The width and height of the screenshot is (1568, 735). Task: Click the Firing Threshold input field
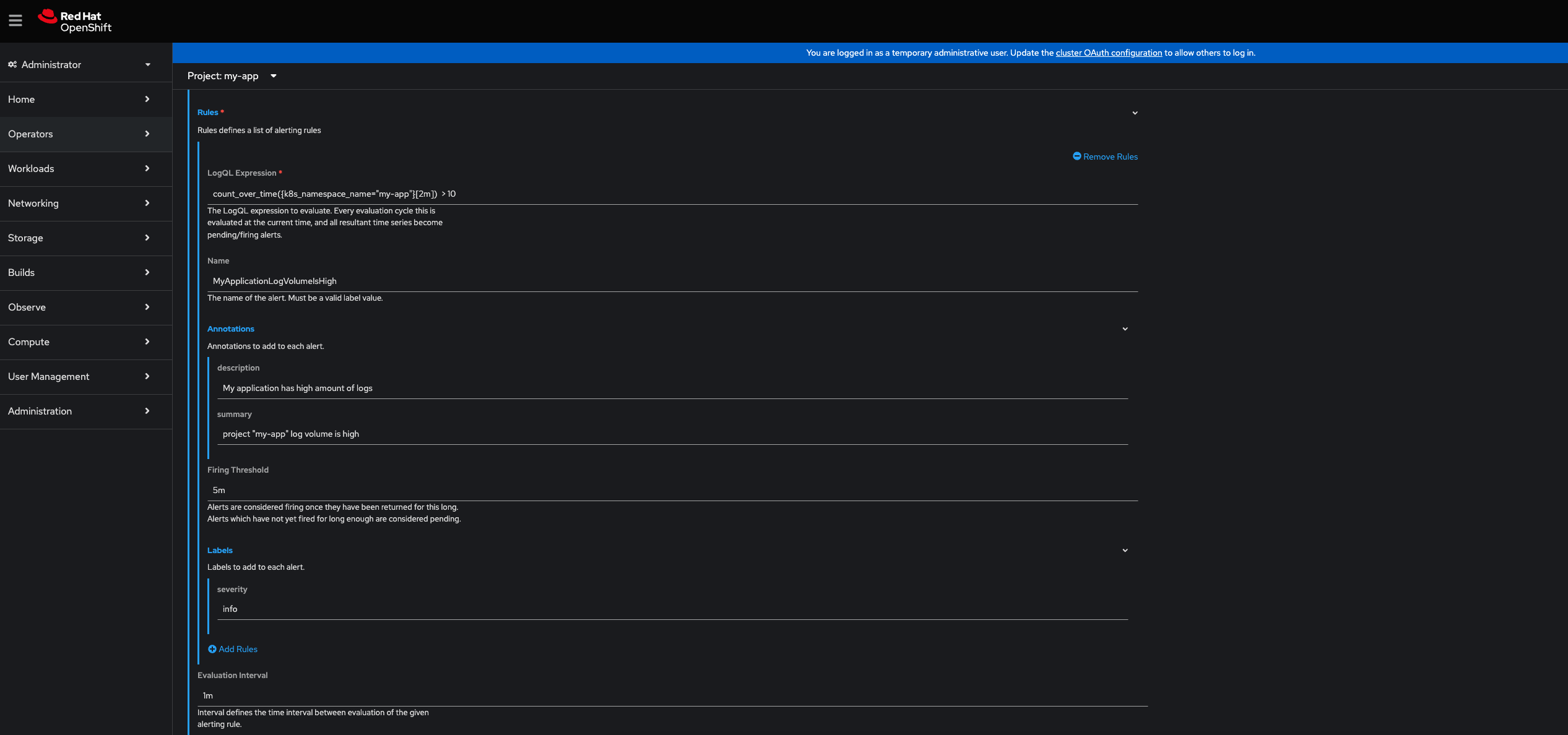tap(672, 490)
